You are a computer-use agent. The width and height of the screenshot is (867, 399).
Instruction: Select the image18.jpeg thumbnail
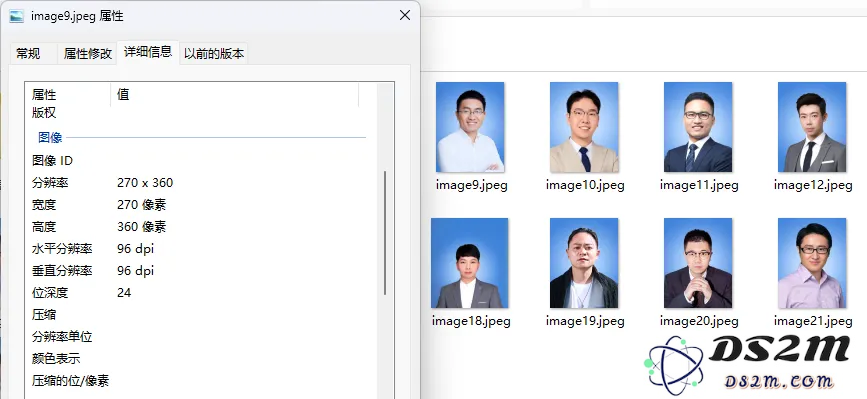tap(469, 263)
